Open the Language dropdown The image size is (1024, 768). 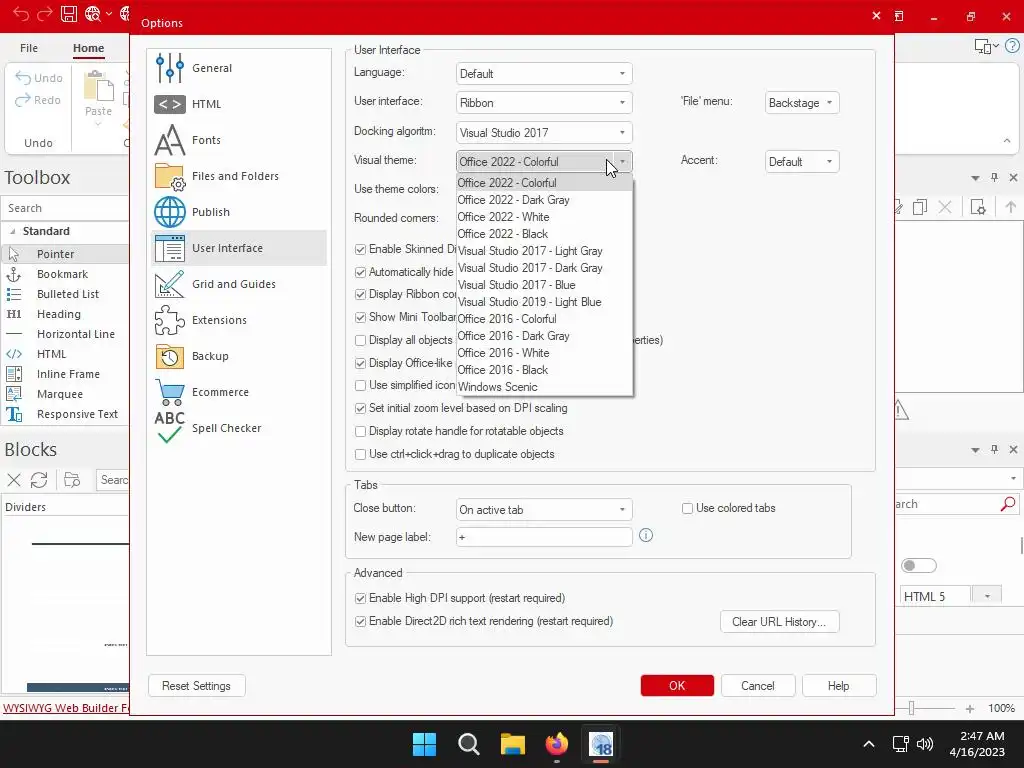[x=544, y=74]
